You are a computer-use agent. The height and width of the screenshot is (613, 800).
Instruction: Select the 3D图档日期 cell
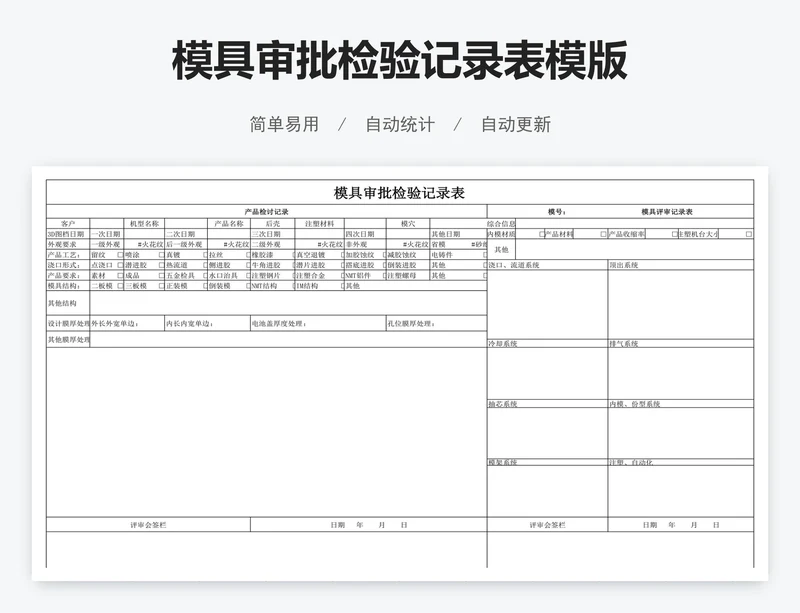pyautogui.click(x=68, y=234)
